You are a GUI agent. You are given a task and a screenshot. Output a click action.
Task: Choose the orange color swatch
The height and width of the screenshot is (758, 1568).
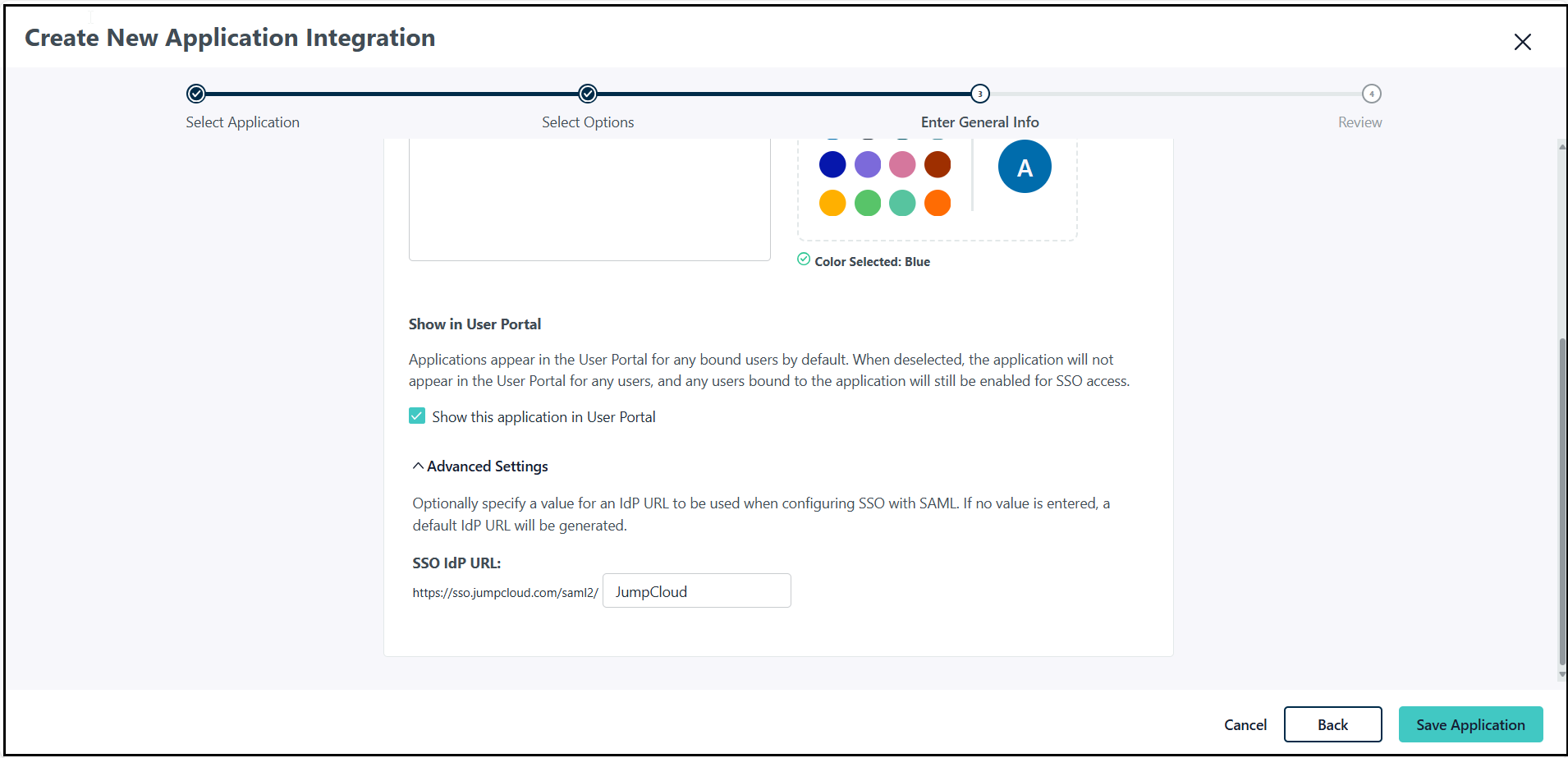pos(938,203)
